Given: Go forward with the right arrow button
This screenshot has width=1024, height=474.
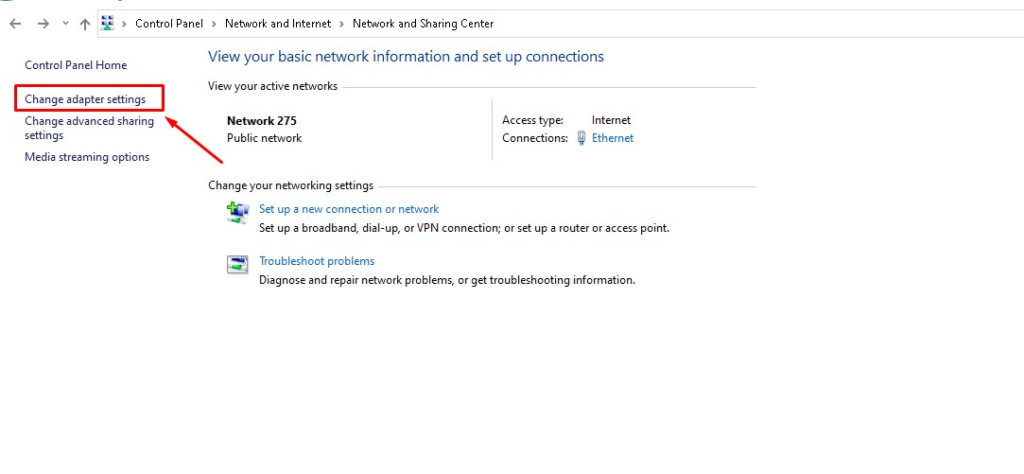Looking at the screenshot, I should point(43,24).
